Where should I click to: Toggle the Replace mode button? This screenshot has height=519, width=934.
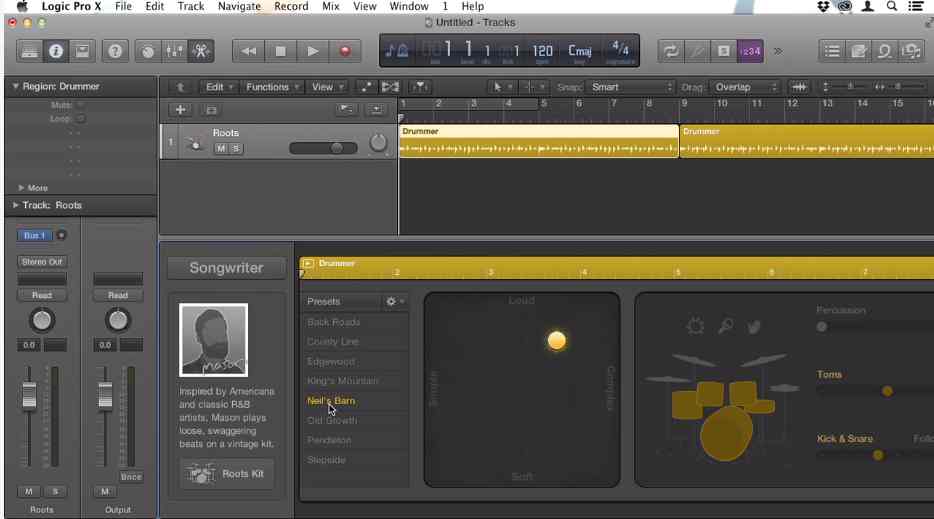[697, 51]
